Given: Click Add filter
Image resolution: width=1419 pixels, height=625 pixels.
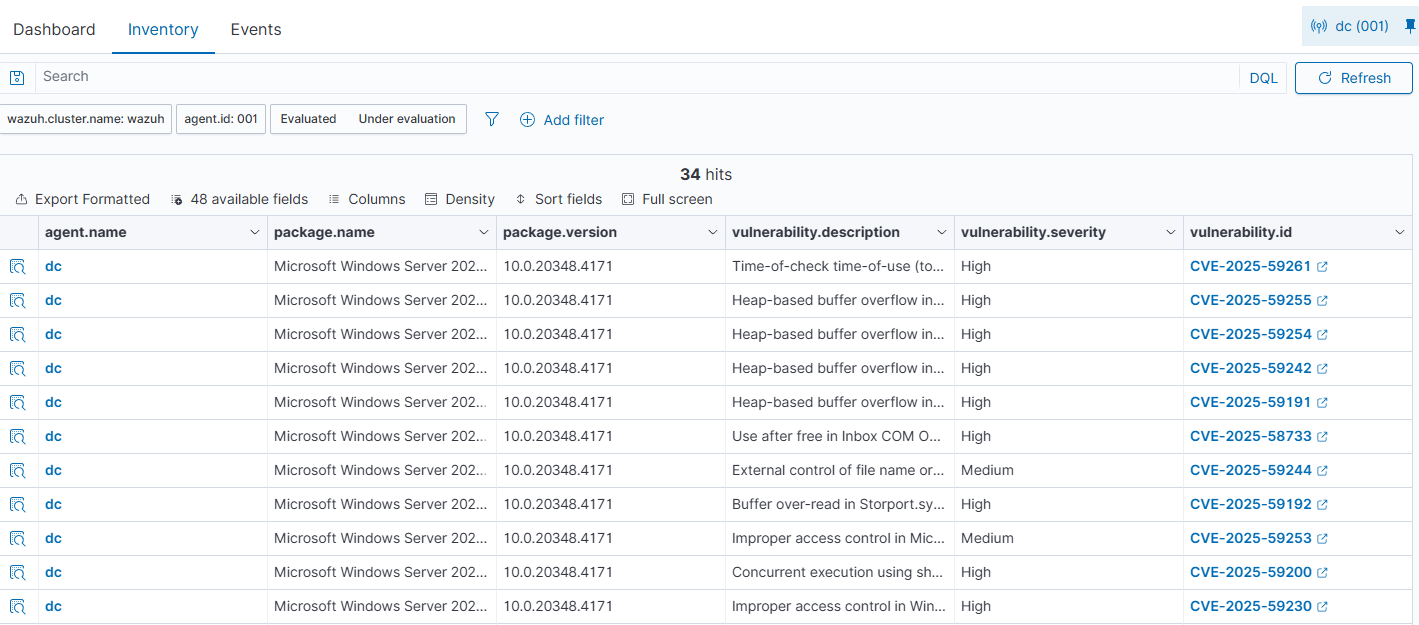Looking at the screenshot, I should (562, 120).
